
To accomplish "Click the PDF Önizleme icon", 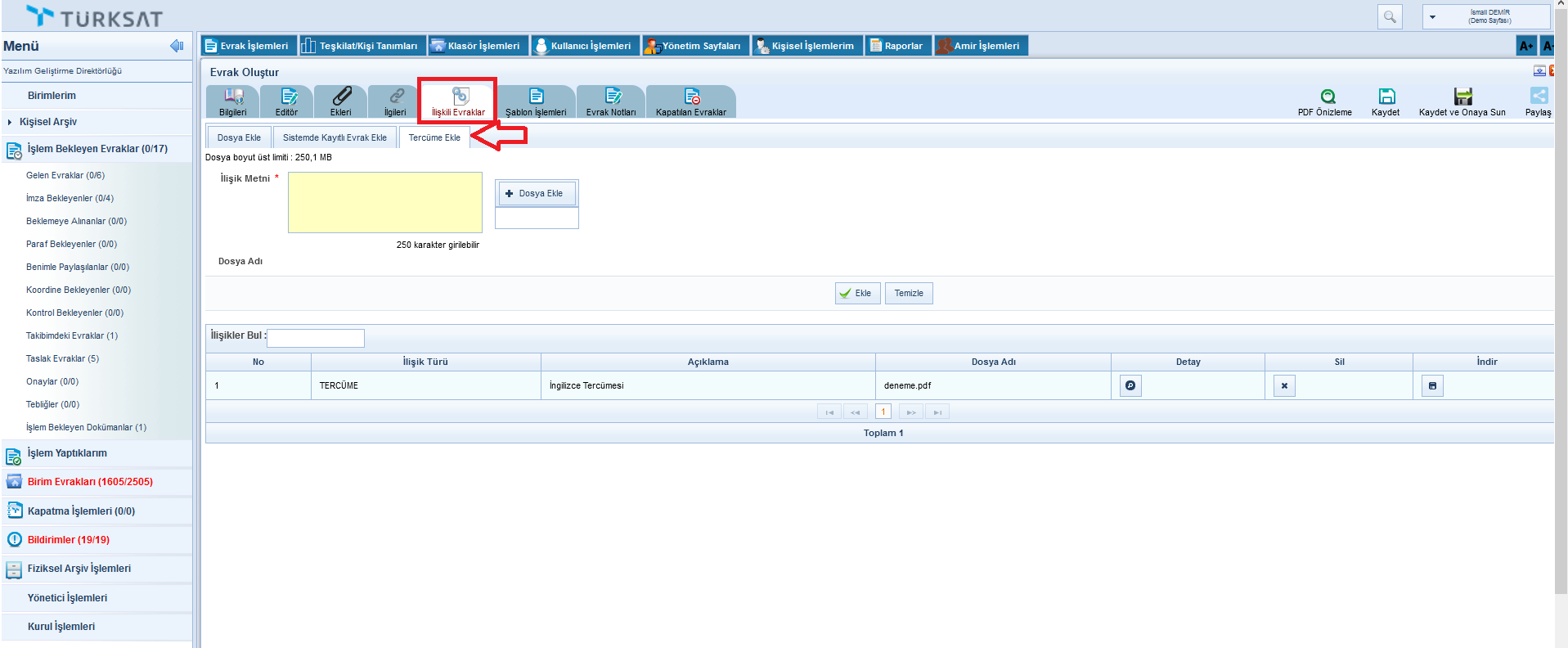I will (x=1328, y=97).
